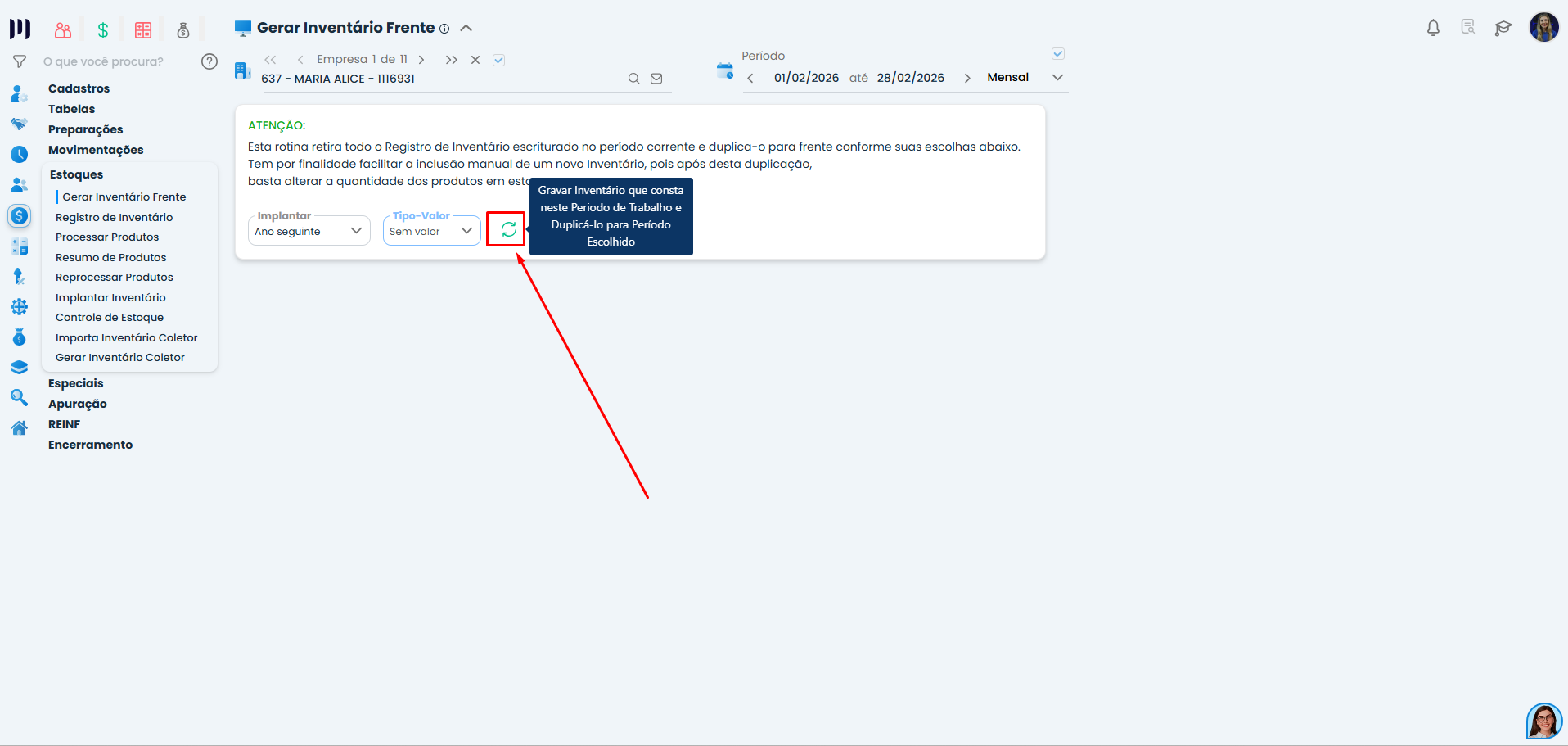This screenshot has height=746, width=1568.
Task: Click the green refresh Gravar Inventário button
Action: pyautogui.click(x=508, y=229)
